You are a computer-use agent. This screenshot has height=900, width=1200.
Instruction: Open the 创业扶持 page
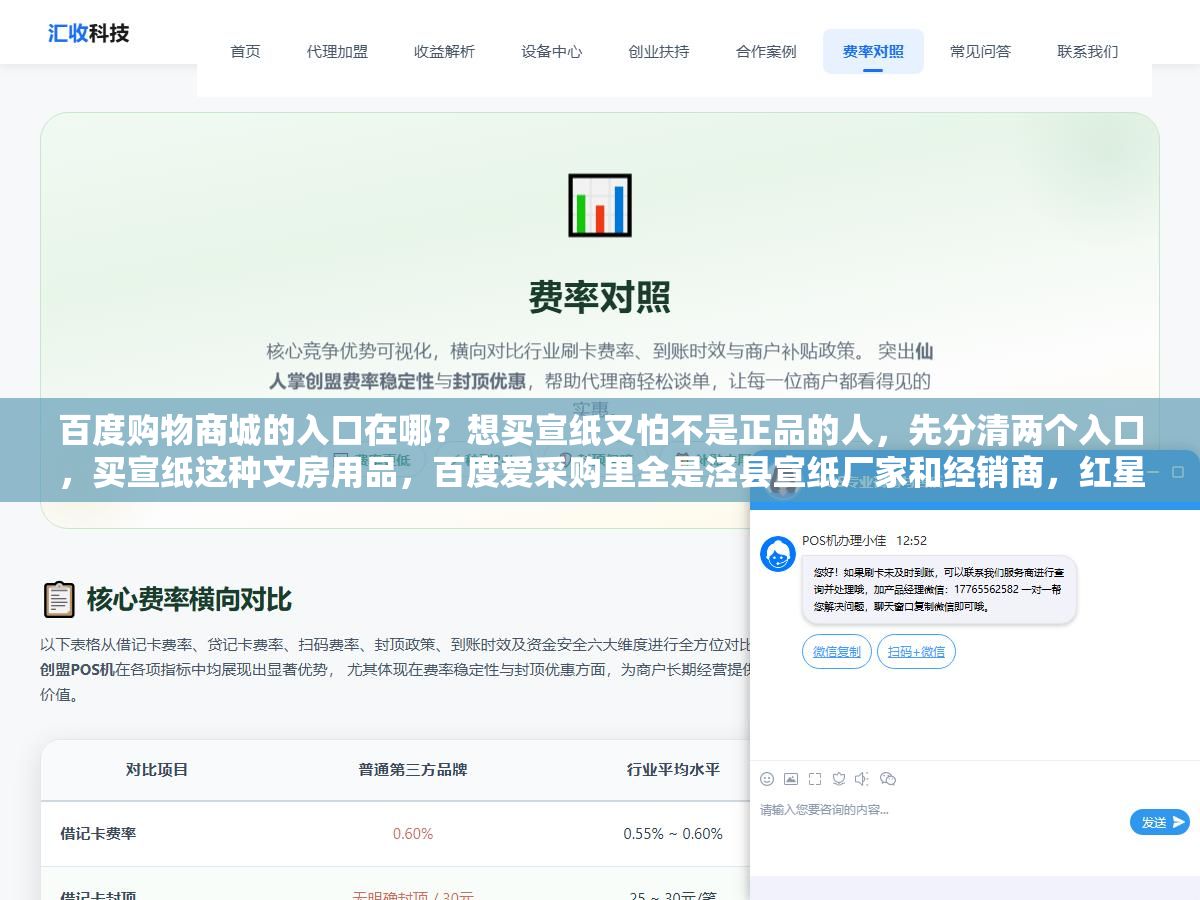[658, 51]
